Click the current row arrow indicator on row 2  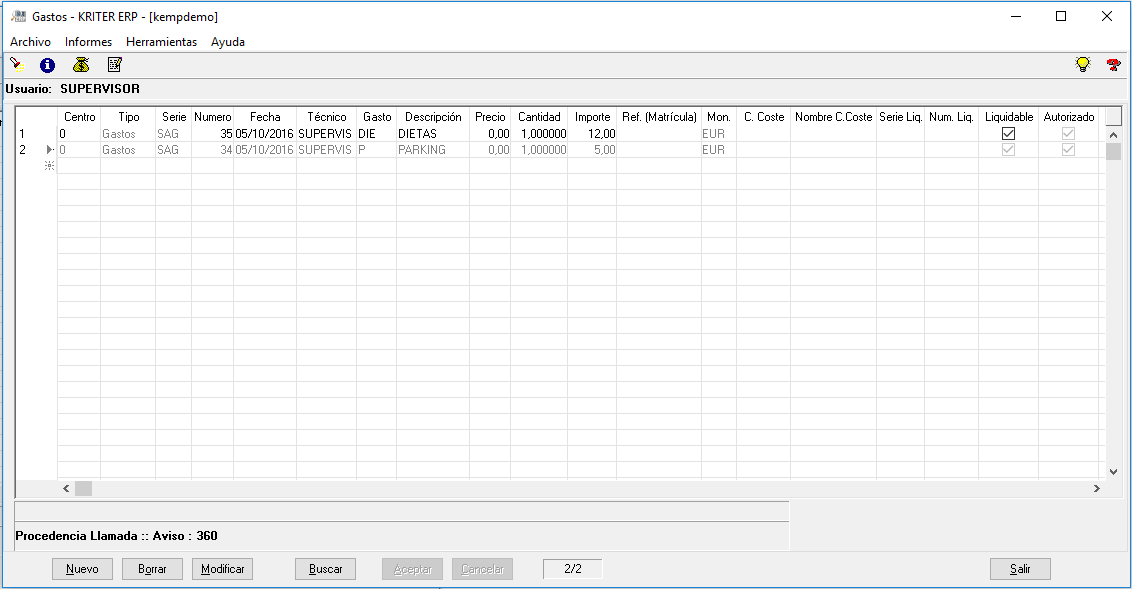point(49,150)
